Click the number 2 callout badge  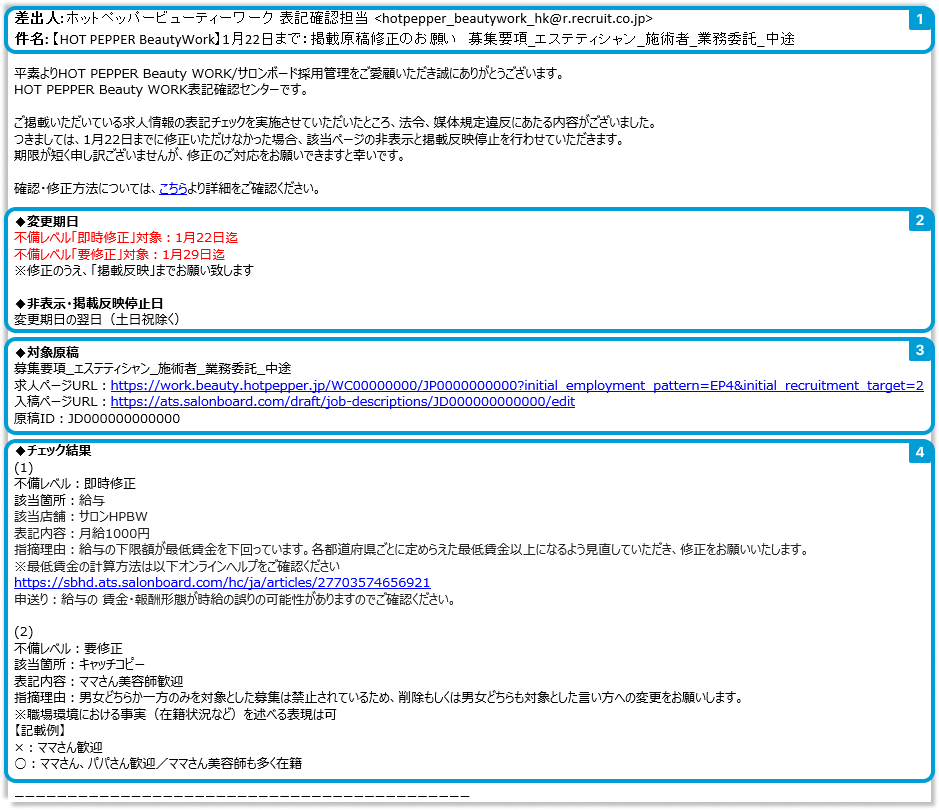pos(920,221)
